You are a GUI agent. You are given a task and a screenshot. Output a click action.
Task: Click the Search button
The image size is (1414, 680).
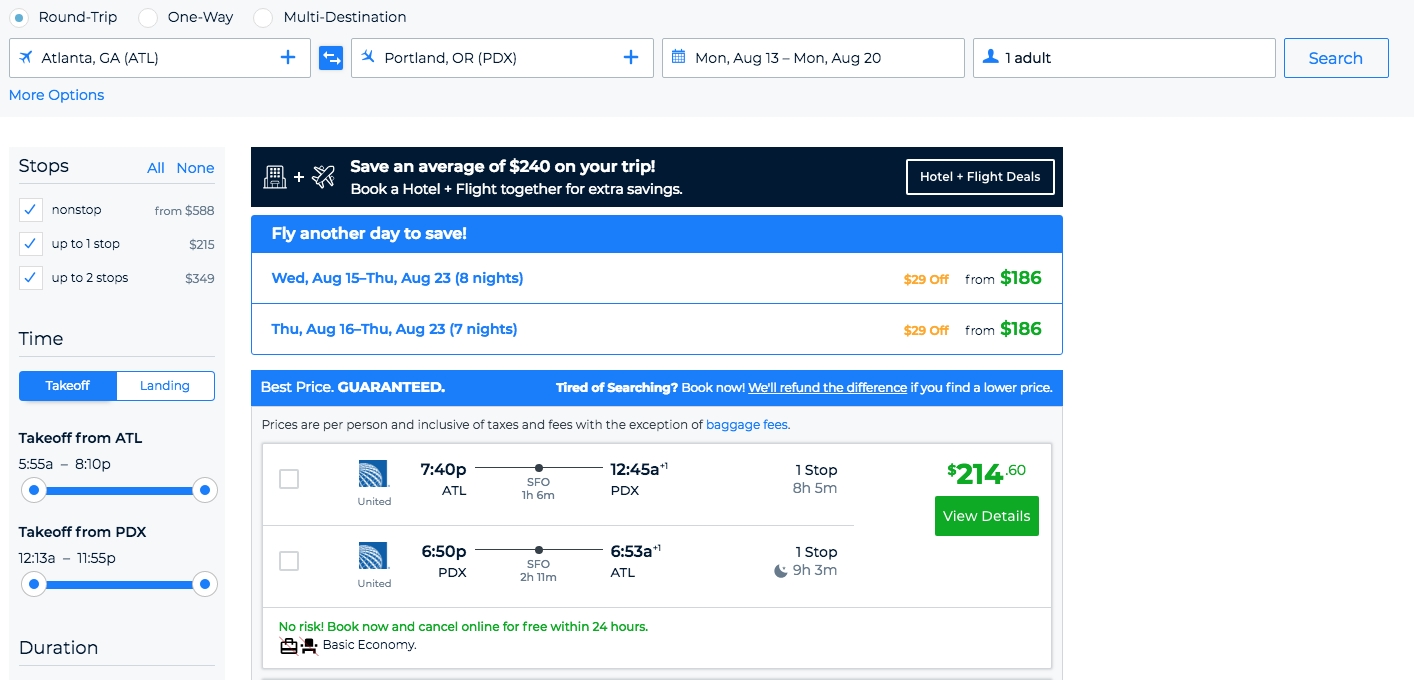pos(1336,58)
